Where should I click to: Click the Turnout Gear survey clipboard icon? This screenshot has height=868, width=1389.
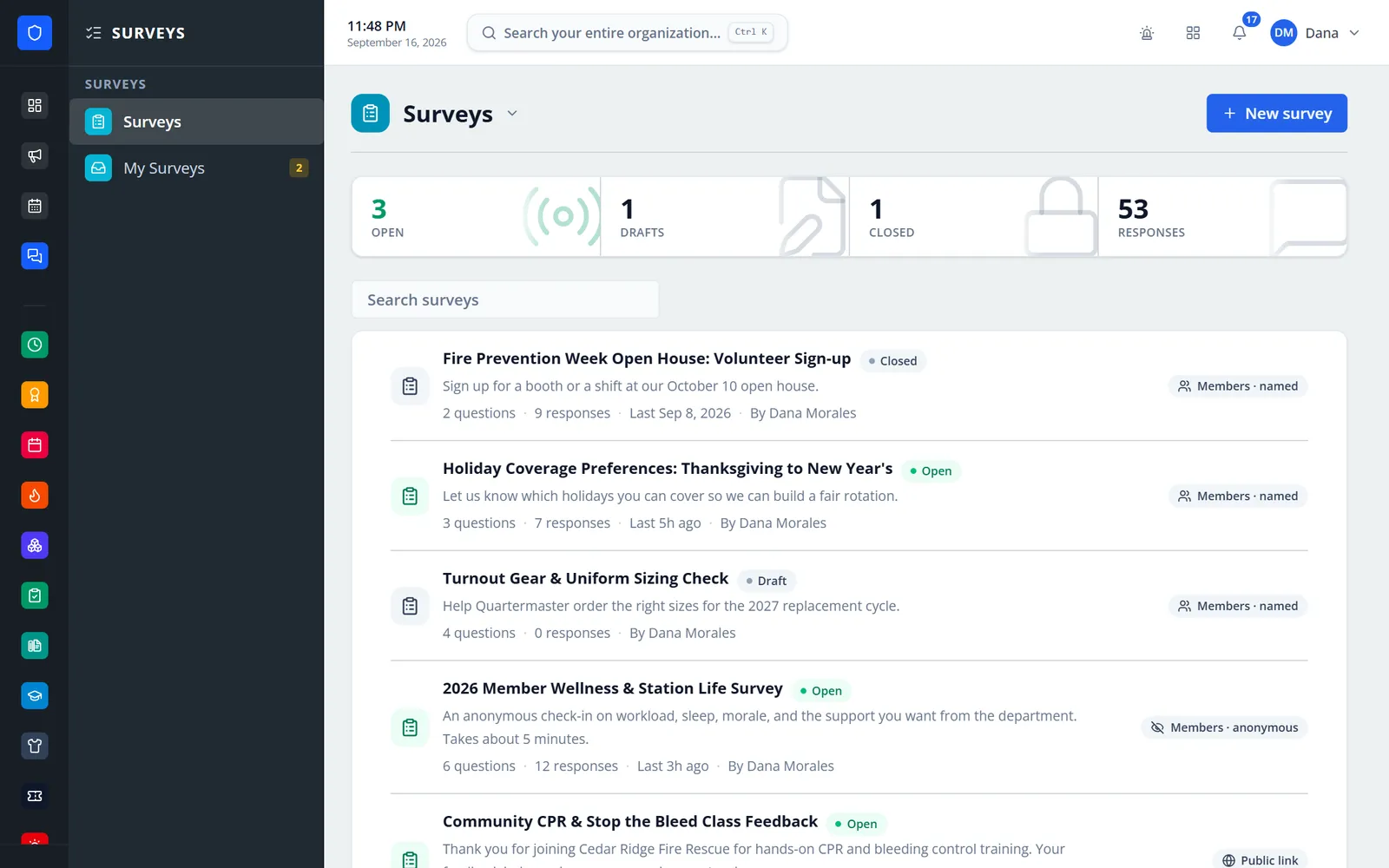[411, 606]
